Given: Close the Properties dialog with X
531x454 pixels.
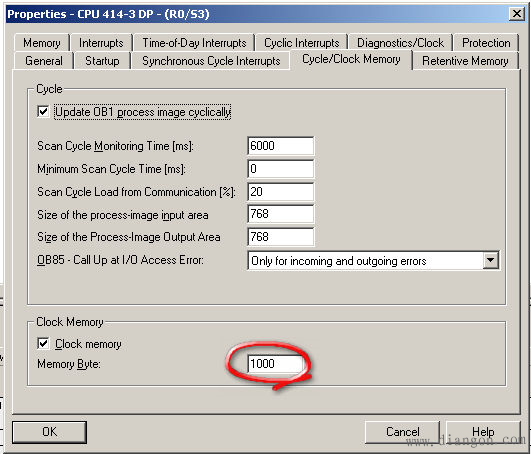Looking at the screenshot, I should click(516, 14).
